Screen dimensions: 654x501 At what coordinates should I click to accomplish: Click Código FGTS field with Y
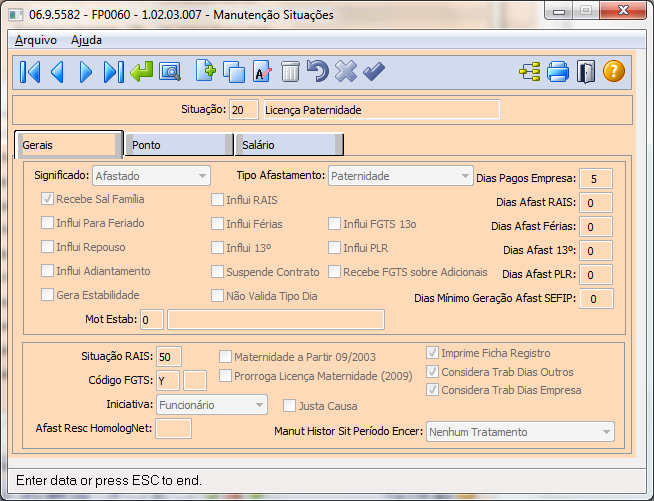(168, 380)
